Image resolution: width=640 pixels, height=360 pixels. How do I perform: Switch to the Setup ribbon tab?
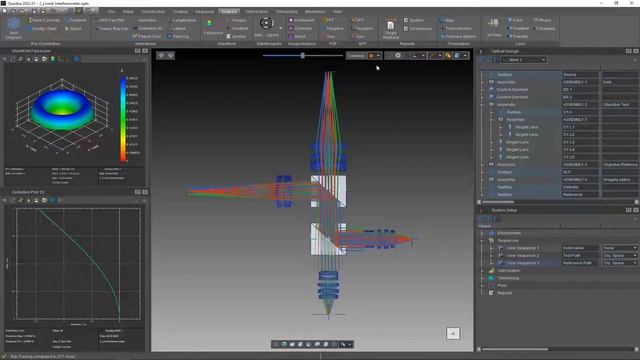tap(128, 11)
